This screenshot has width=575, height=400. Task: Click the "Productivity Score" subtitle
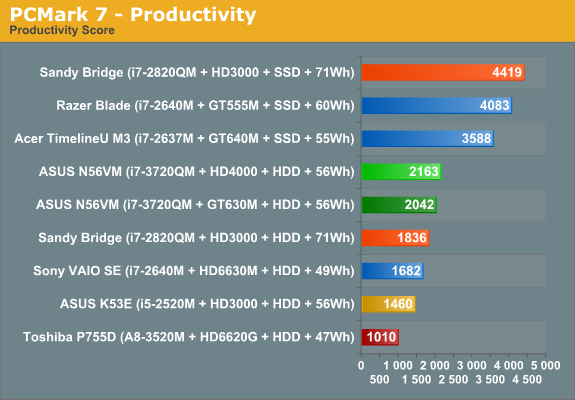[62, 30]
